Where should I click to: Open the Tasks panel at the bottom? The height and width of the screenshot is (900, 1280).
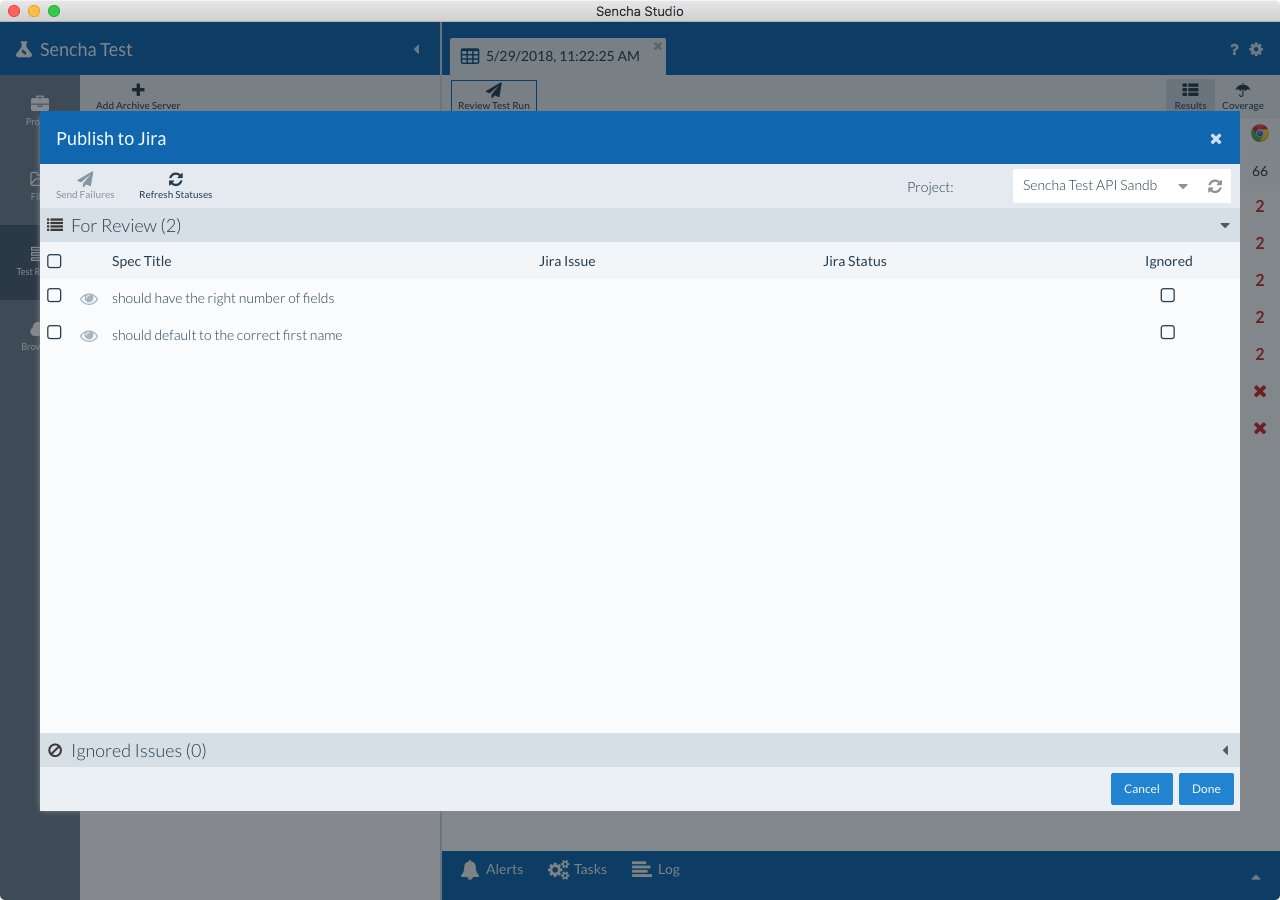pos(577,869)
